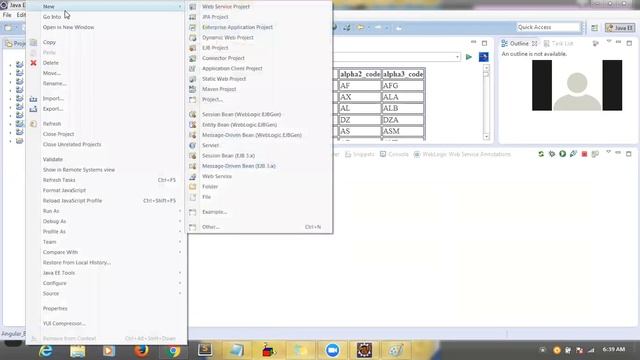Click the red stop server icon
This screenshot has width=640, height=360.
(584, 154)
